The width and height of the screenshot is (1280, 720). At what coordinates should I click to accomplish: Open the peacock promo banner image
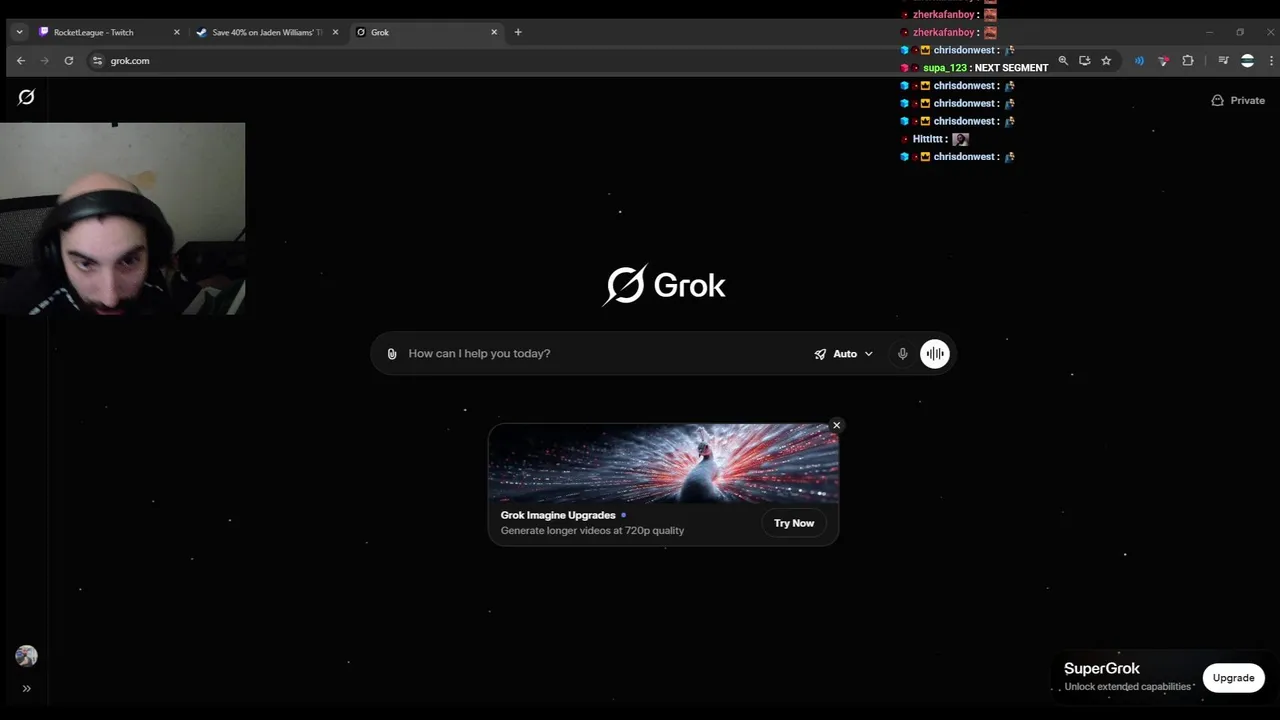[x=663, y=463]
